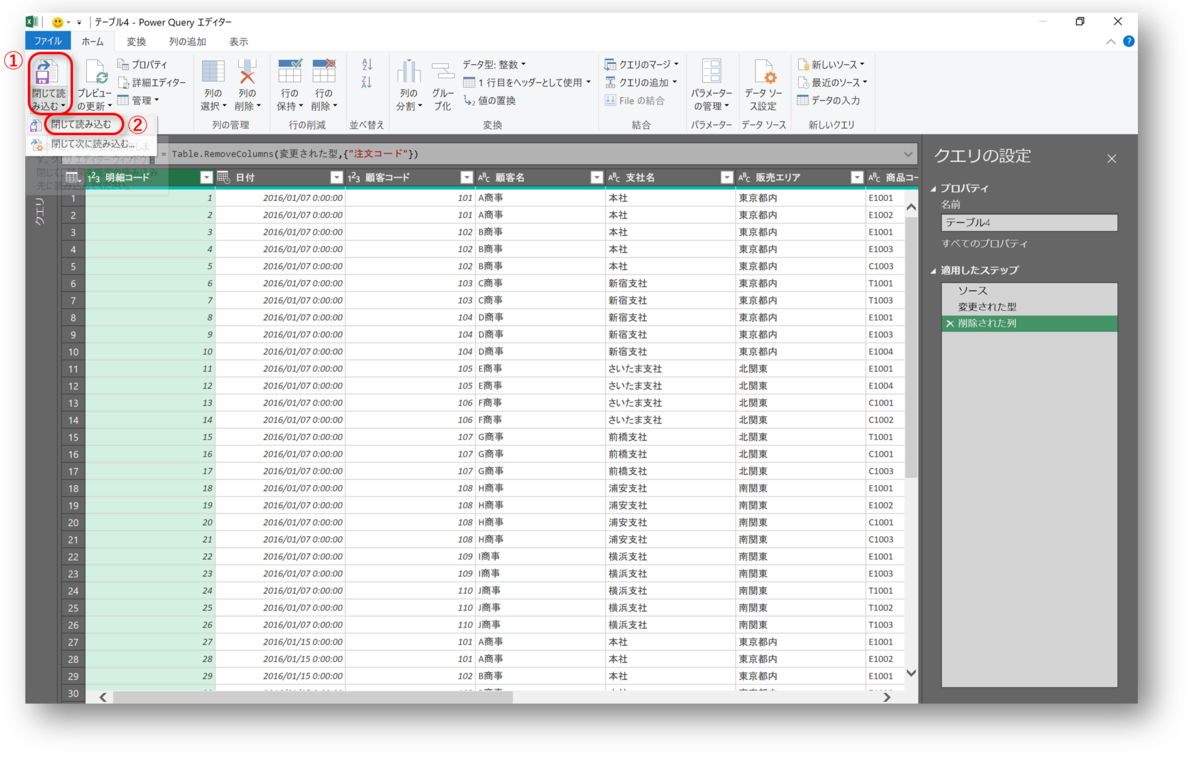
Task: Click the vertical scrollbar up arrow
Action: pyautogui.click(x=911, y=208)
